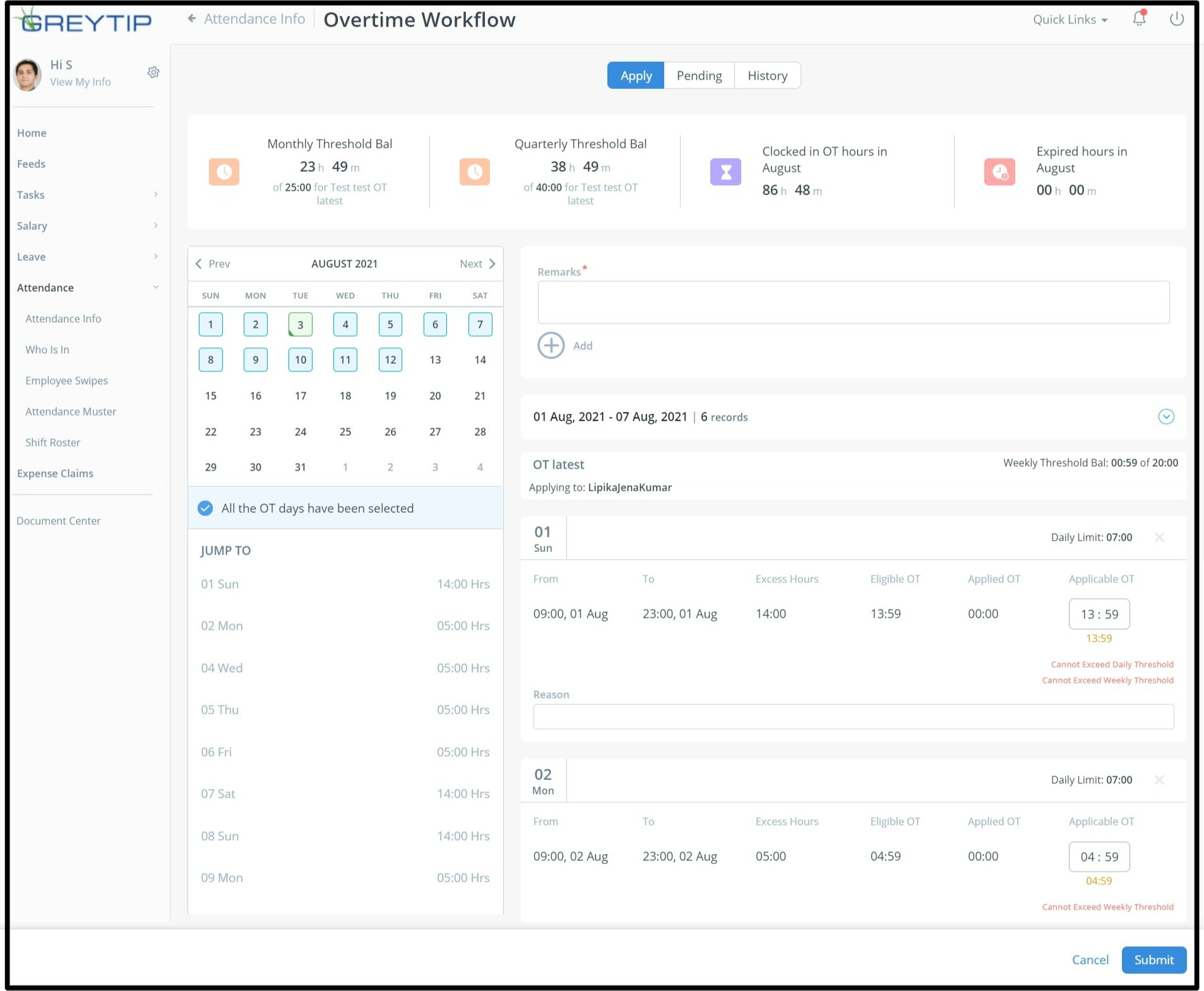This screenshot has height=991, width=1204.
Task: Jump to 04 Wed entry
Action: 345,668
